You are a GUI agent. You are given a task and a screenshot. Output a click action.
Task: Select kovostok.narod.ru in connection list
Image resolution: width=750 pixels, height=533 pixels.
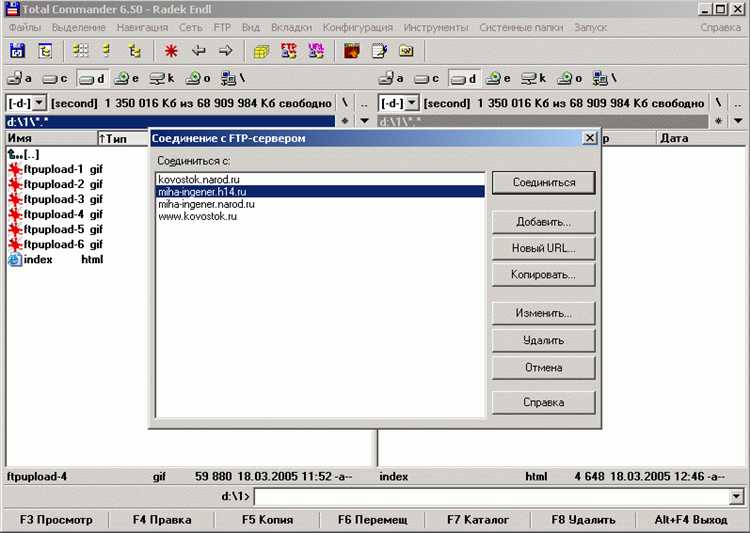click(320, 179)
